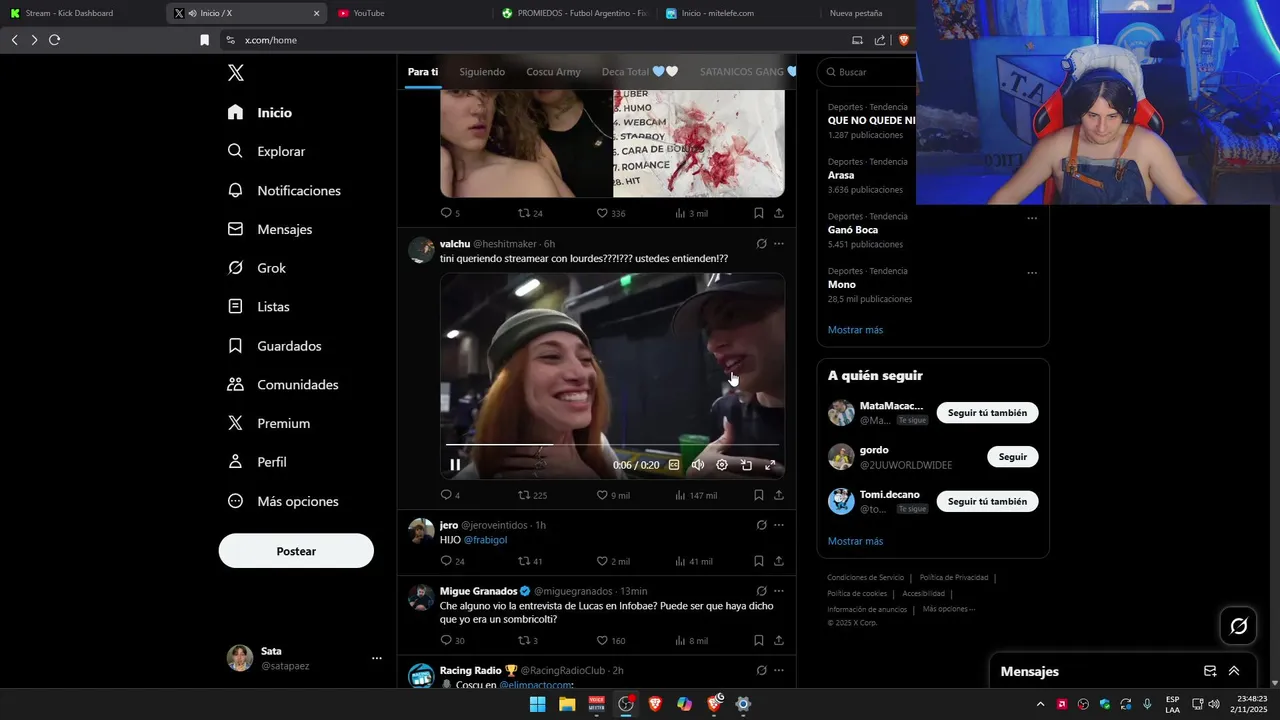Reload the page in browser toolbar

pos(54,40)
